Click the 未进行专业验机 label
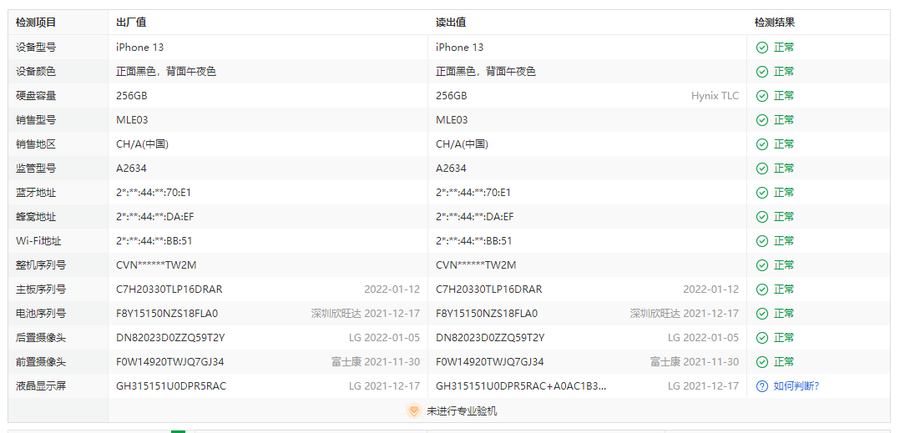This screenshot has width=900, height=433. click(x=461, y=411)
